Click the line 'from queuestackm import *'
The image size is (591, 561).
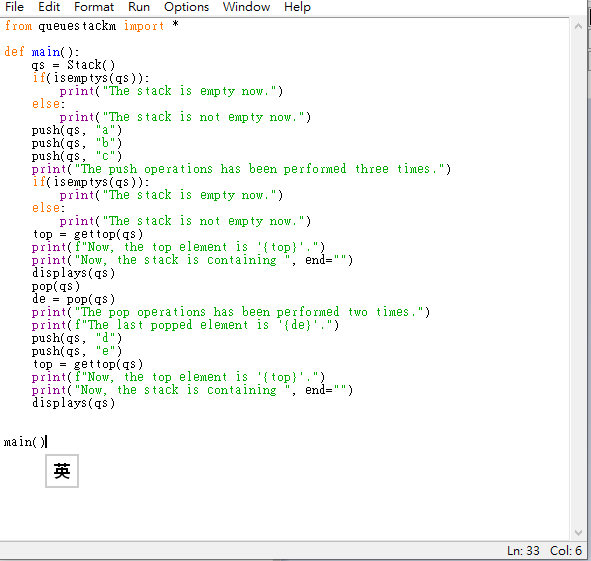tap(92, 26)
